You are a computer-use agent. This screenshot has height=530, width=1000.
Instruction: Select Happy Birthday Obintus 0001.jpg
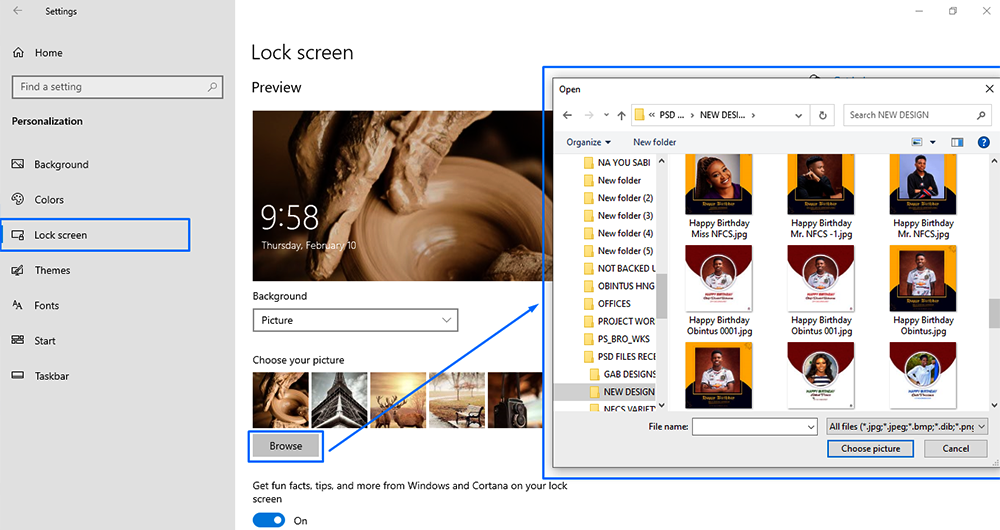point(719,291)
